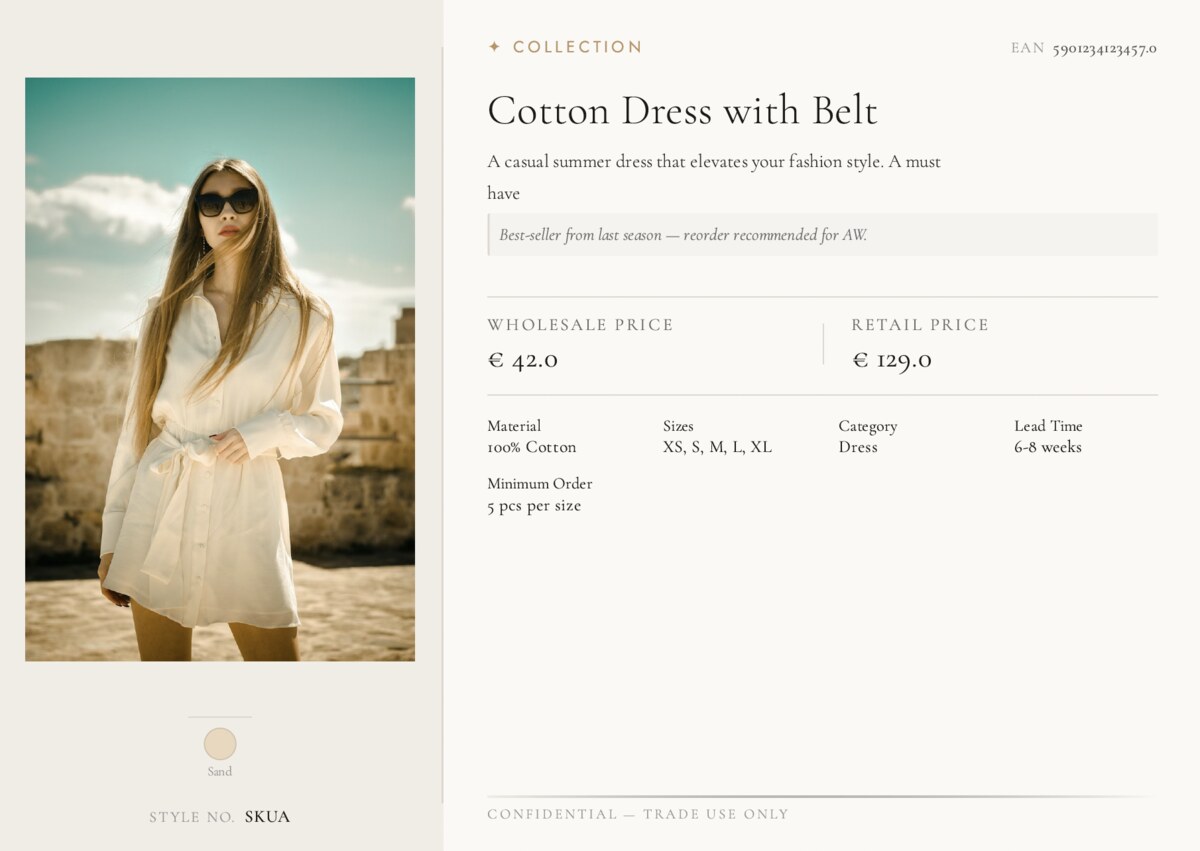The width and height of the screenshot is (1200, 851).
Task: Click the star icon before COLLECTION
Action: pos(494,47)
